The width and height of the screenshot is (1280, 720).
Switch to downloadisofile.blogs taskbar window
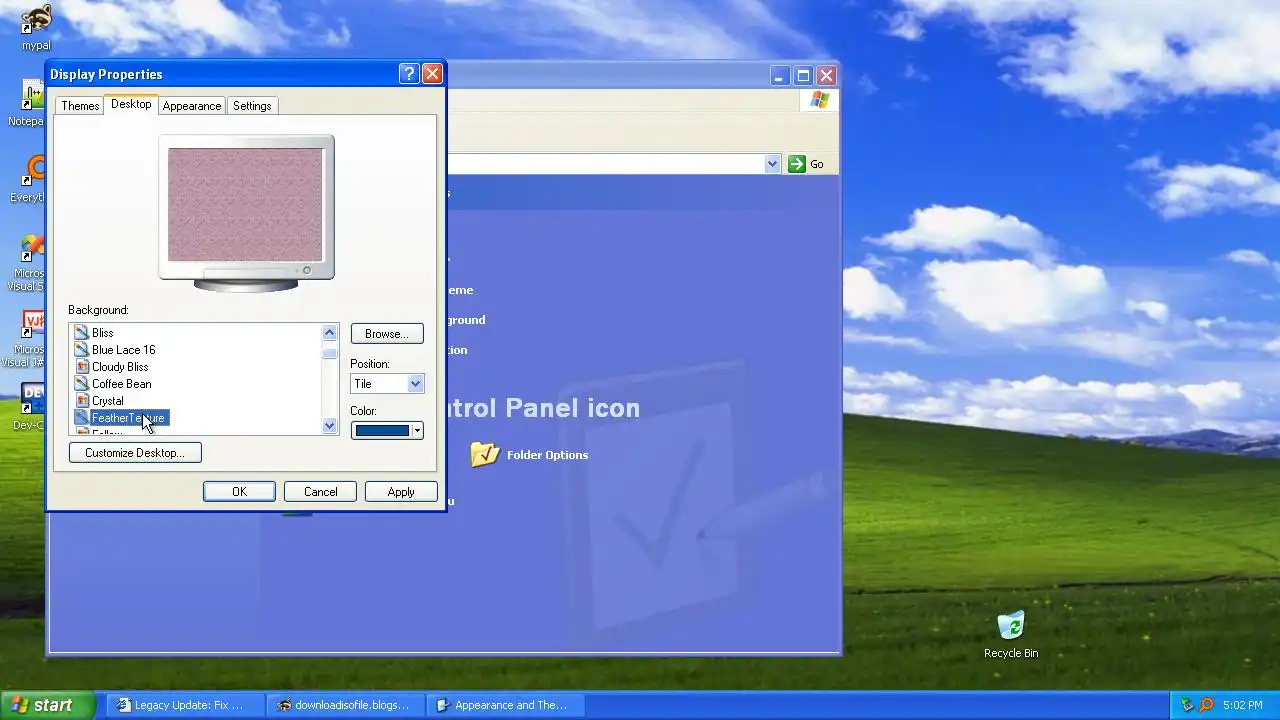click(346, 705)
